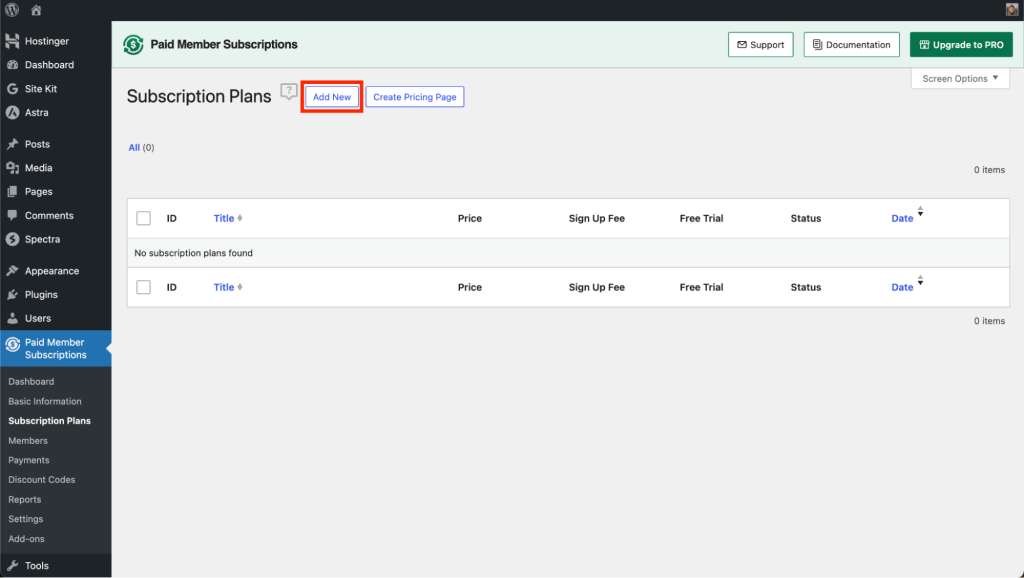Toggle the select-all checkbox in the table header
This screenshot has width=1024, height=578.
point(143,218)
